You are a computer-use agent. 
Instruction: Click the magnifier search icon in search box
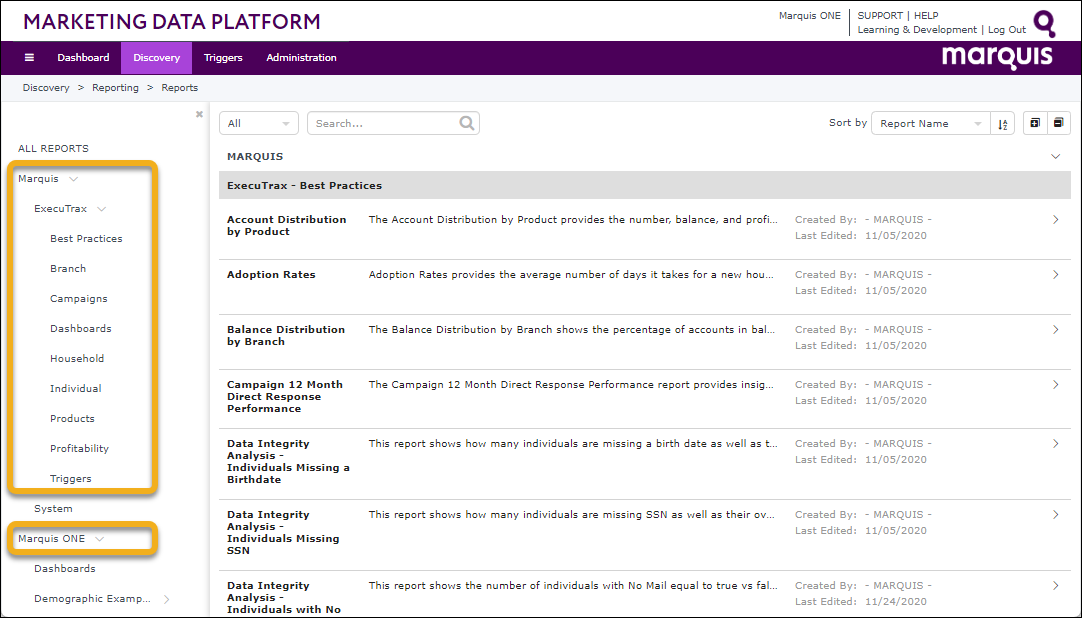467,123
